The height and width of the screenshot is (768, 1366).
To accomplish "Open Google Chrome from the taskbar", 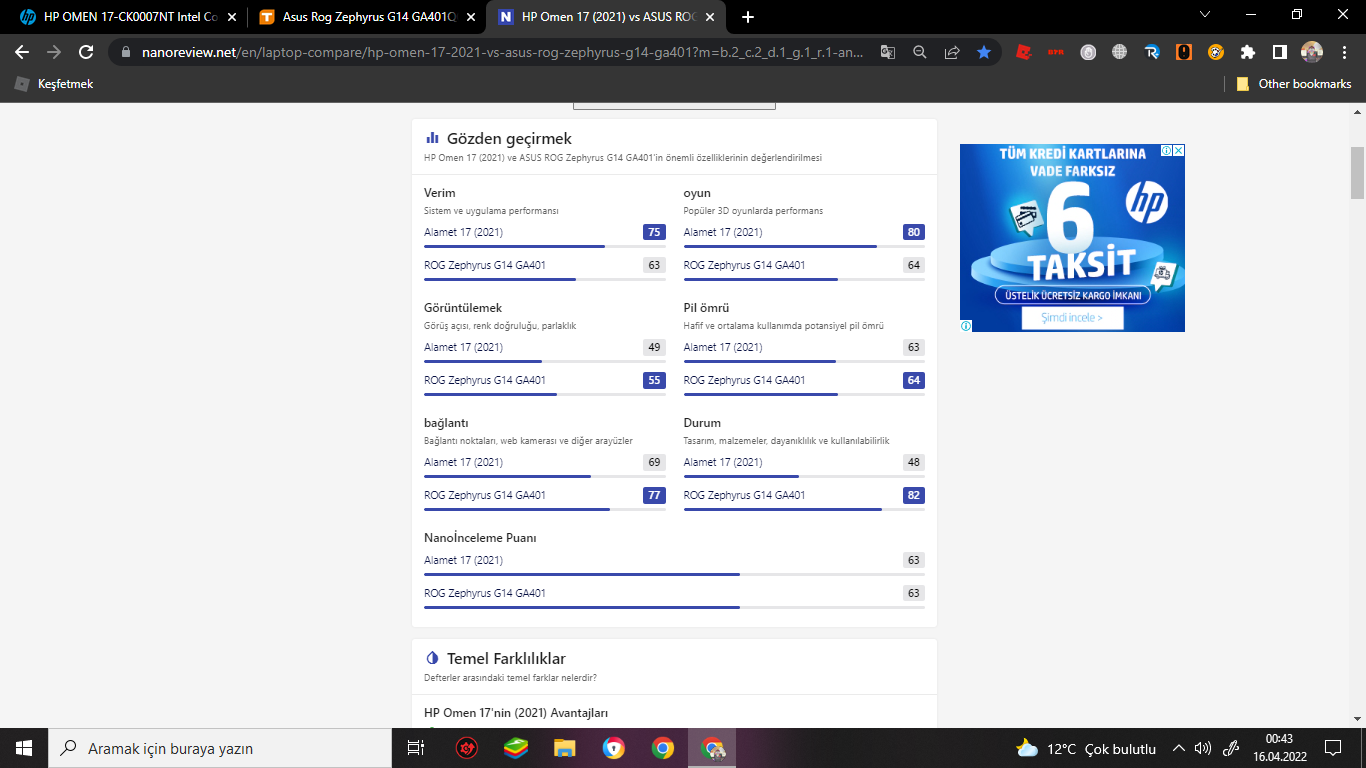I will click(x=662, y=748).
